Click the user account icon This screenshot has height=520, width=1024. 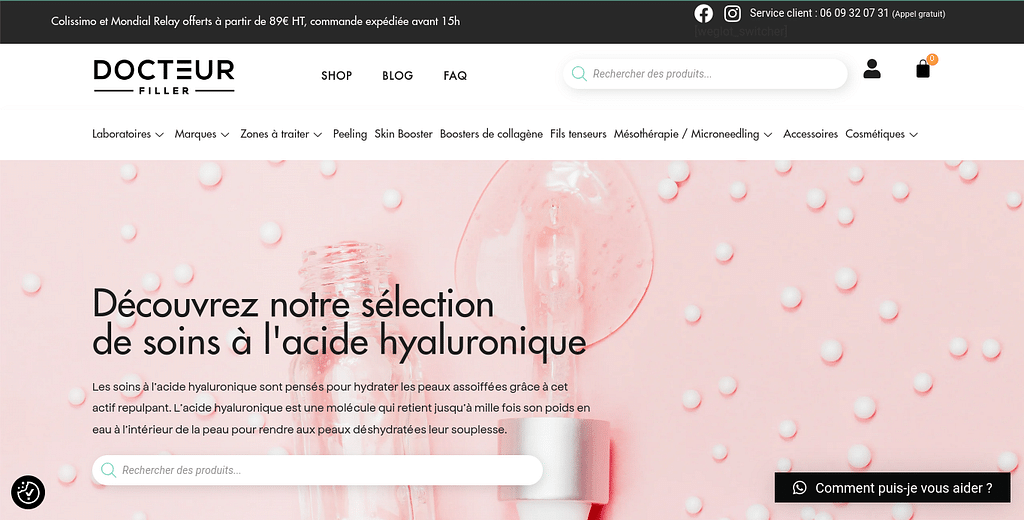pos(872,69)
